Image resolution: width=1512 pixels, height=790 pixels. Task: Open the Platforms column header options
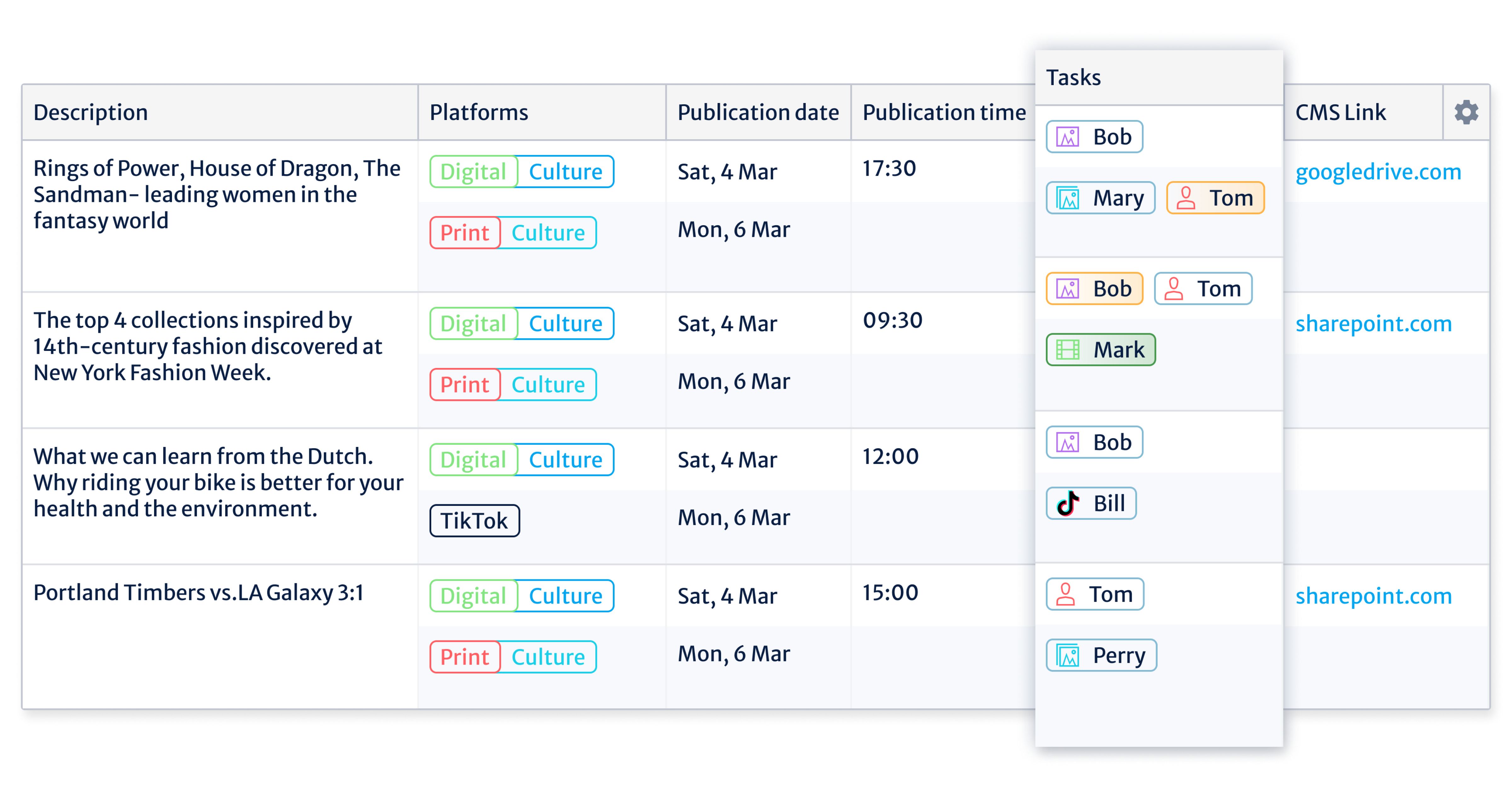[478, 112]
